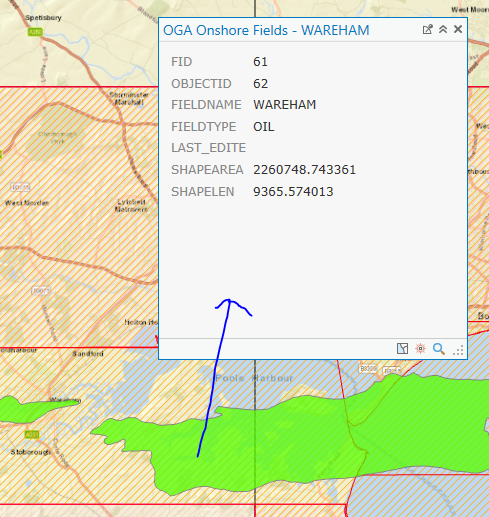Click the SHAPELEN field label
The width and height of the screenshot is (489, 517).
coord(203,192)
